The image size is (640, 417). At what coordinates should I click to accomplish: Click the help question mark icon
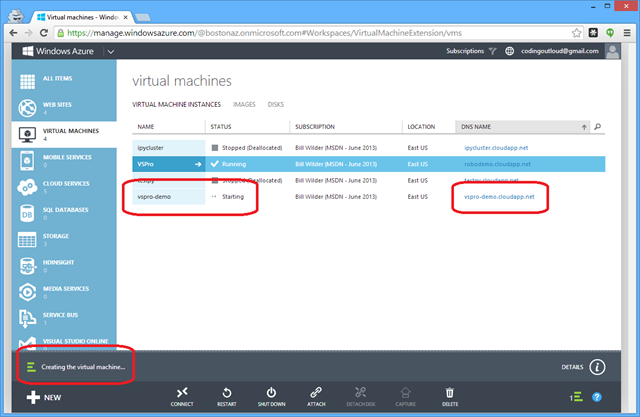coord(597,397)
